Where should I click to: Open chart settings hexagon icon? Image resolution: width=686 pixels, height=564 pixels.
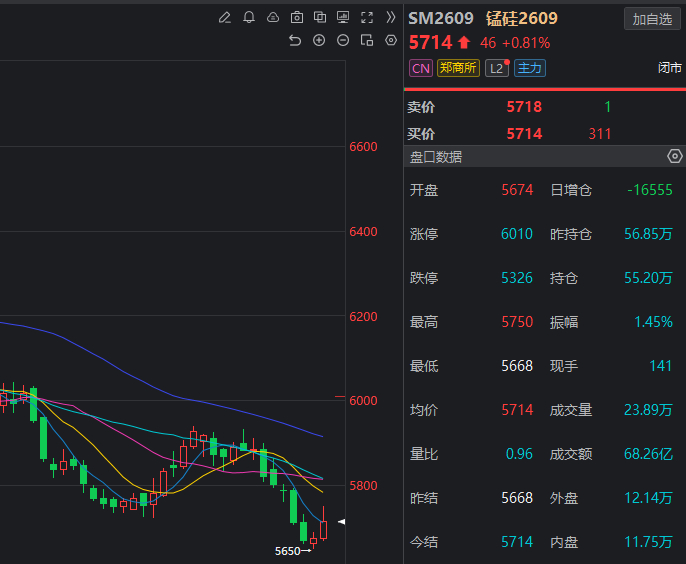391,41
